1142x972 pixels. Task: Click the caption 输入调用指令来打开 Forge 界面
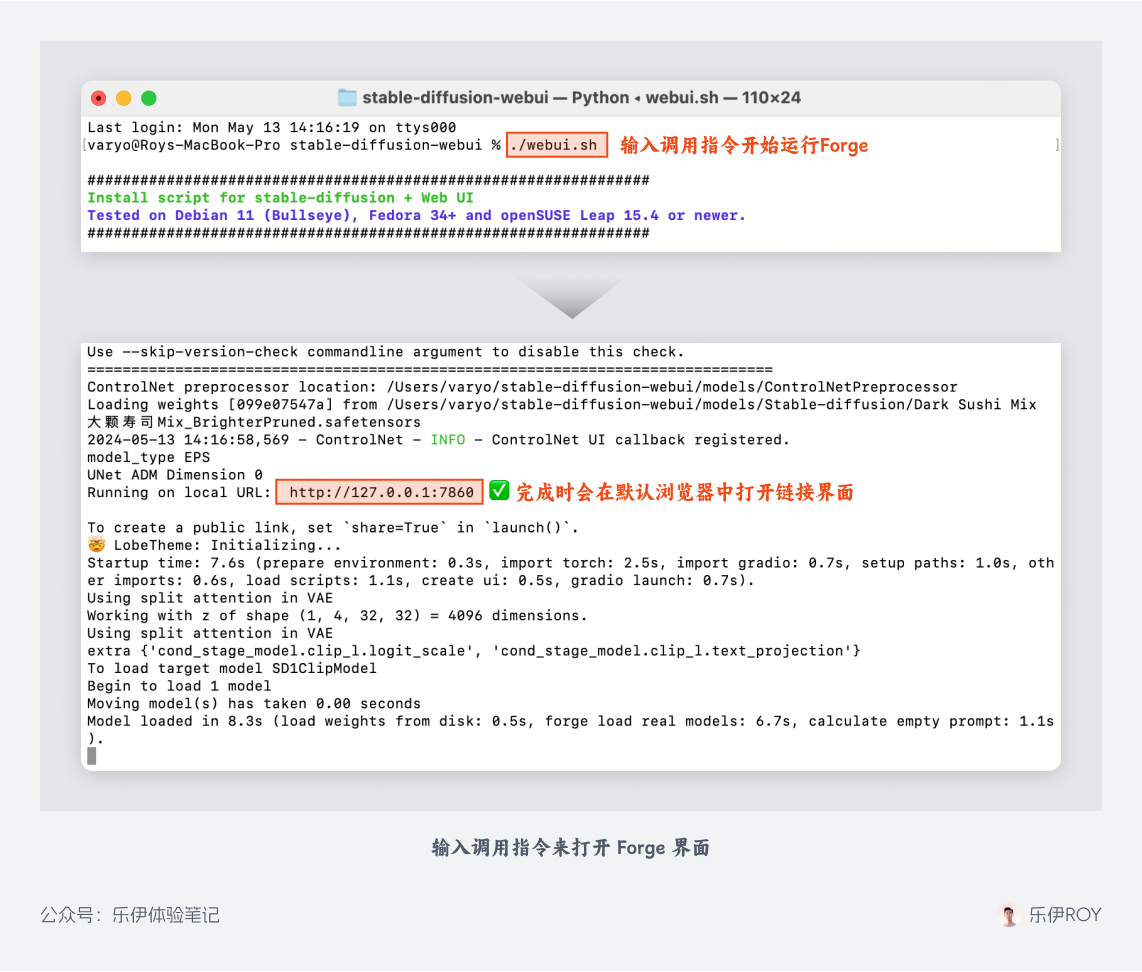(x=571, y=848)
